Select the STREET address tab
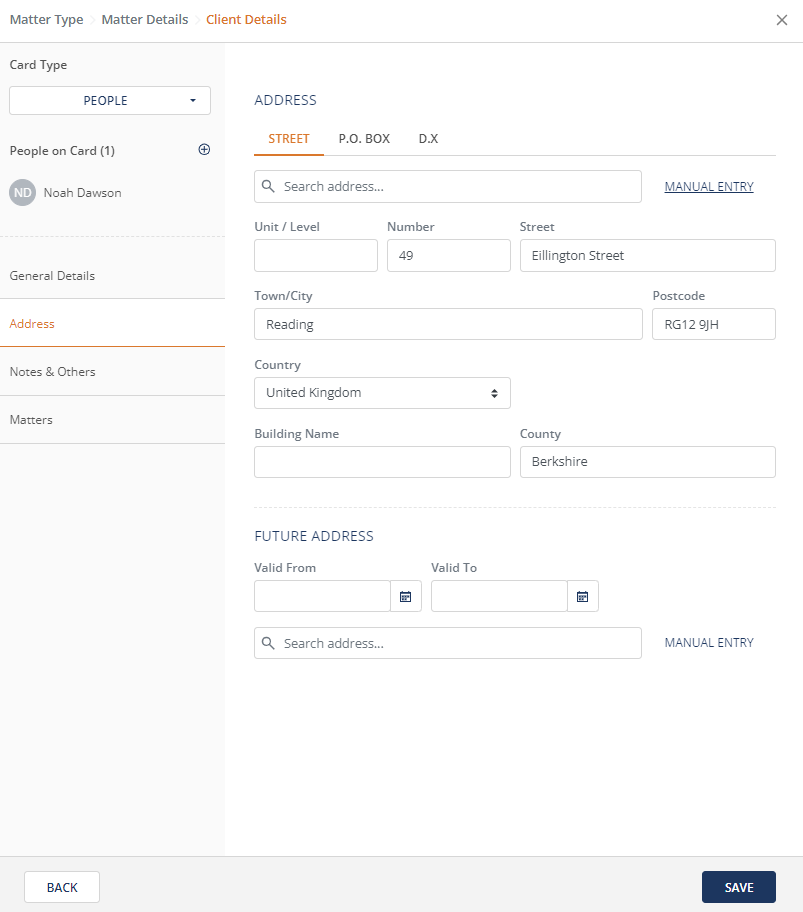803x912 pixels. click(x=289, y=139)
